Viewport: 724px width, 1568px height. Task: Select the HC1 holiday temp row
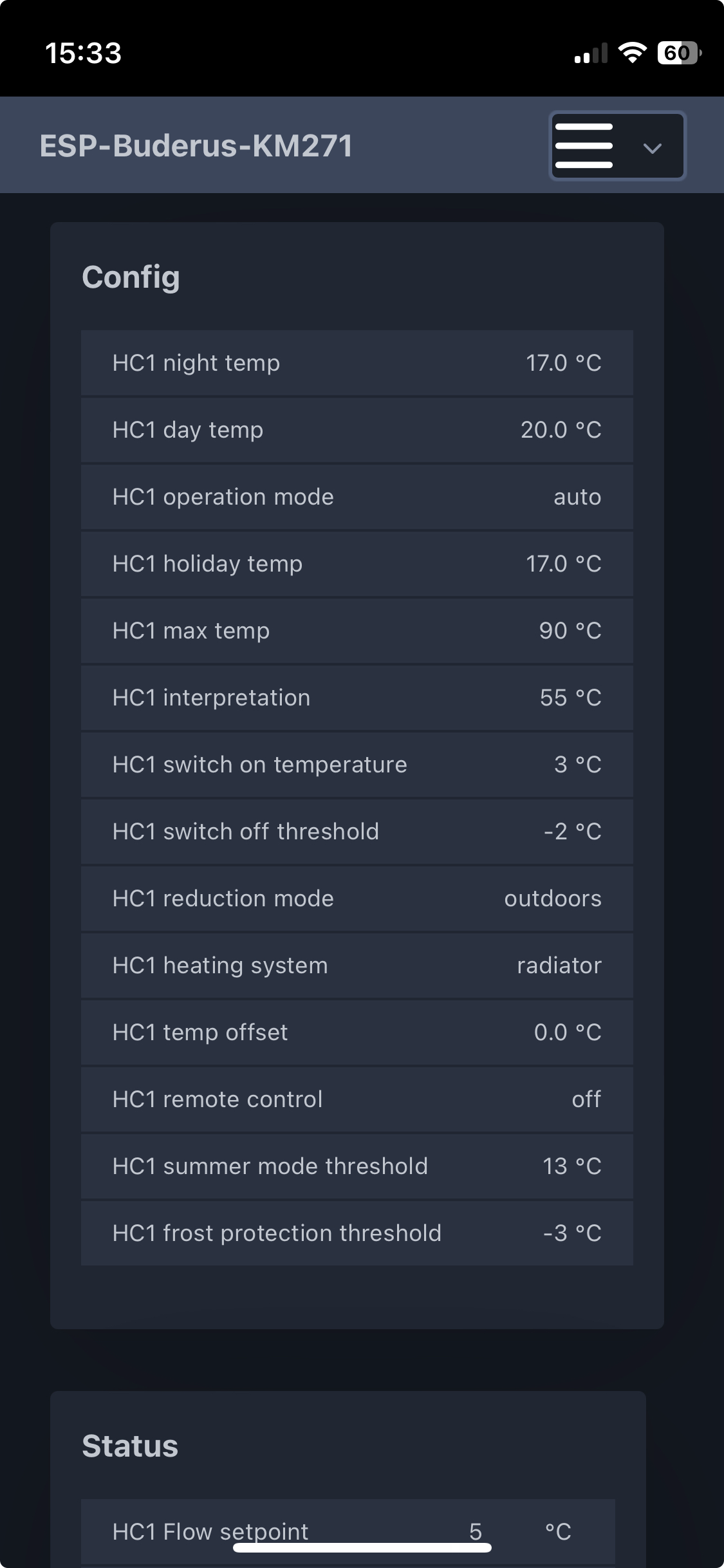357,564
